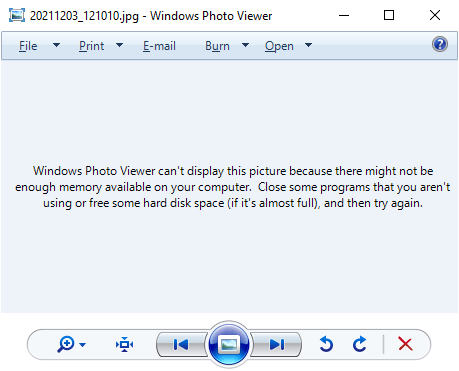Rotate the picture counterclockwise
Viewport: 459px width, 371px height.
(326, 344)
